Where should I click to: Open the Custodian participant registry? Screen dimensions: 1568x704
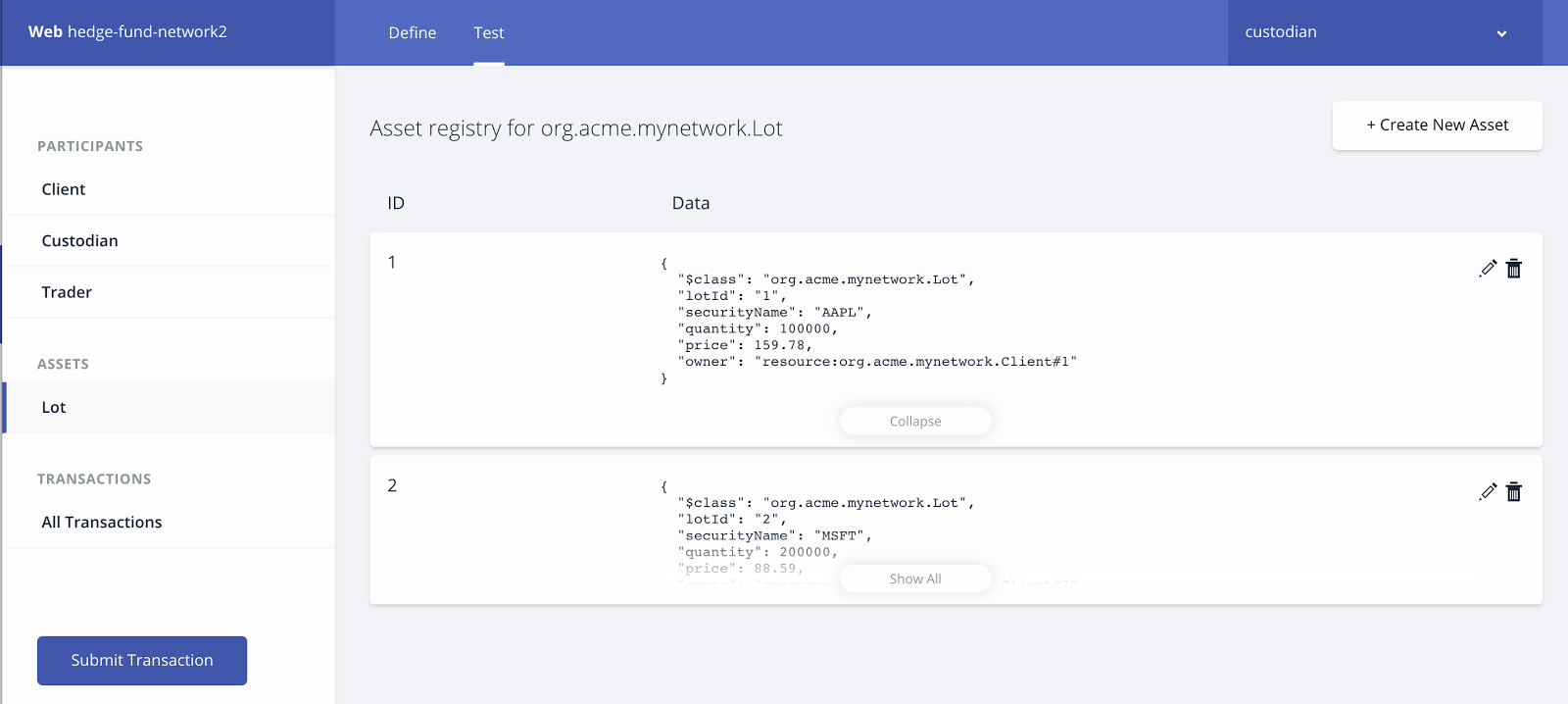pos(79,241)
